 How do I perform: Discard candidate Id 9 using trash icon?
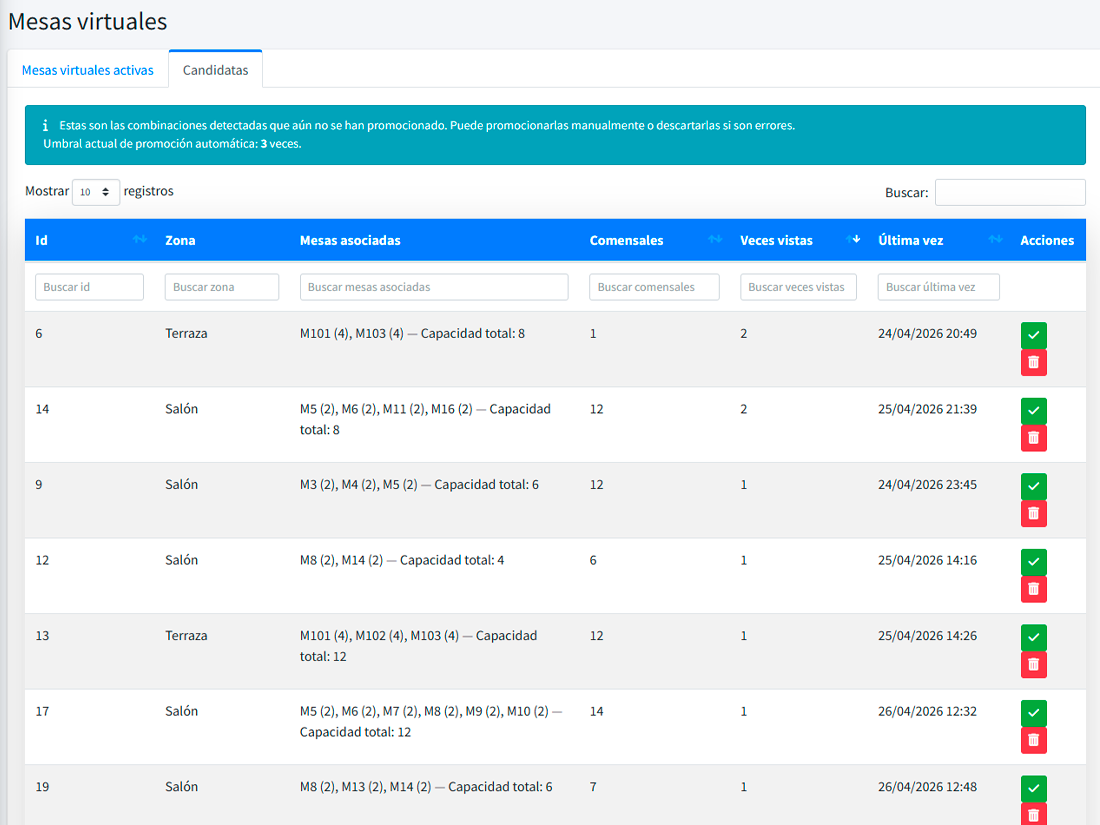(1033, 514)
